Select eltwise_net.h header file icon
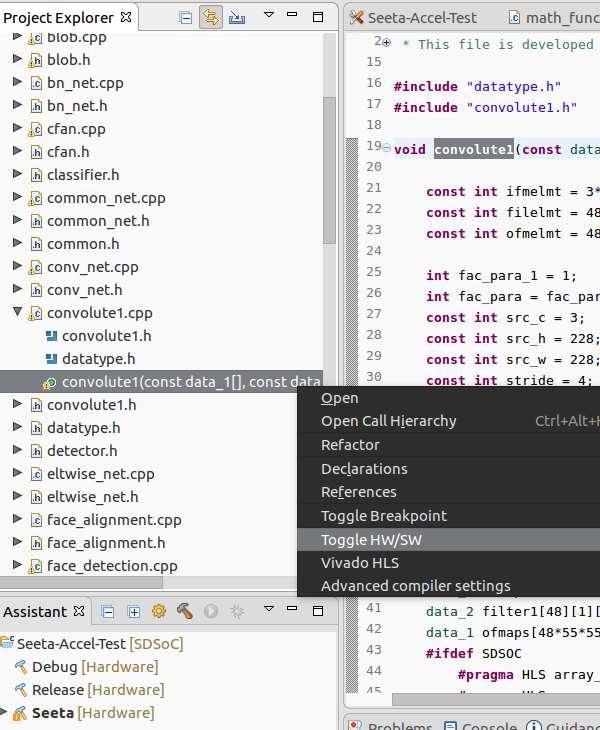 [x=36, y=497]
